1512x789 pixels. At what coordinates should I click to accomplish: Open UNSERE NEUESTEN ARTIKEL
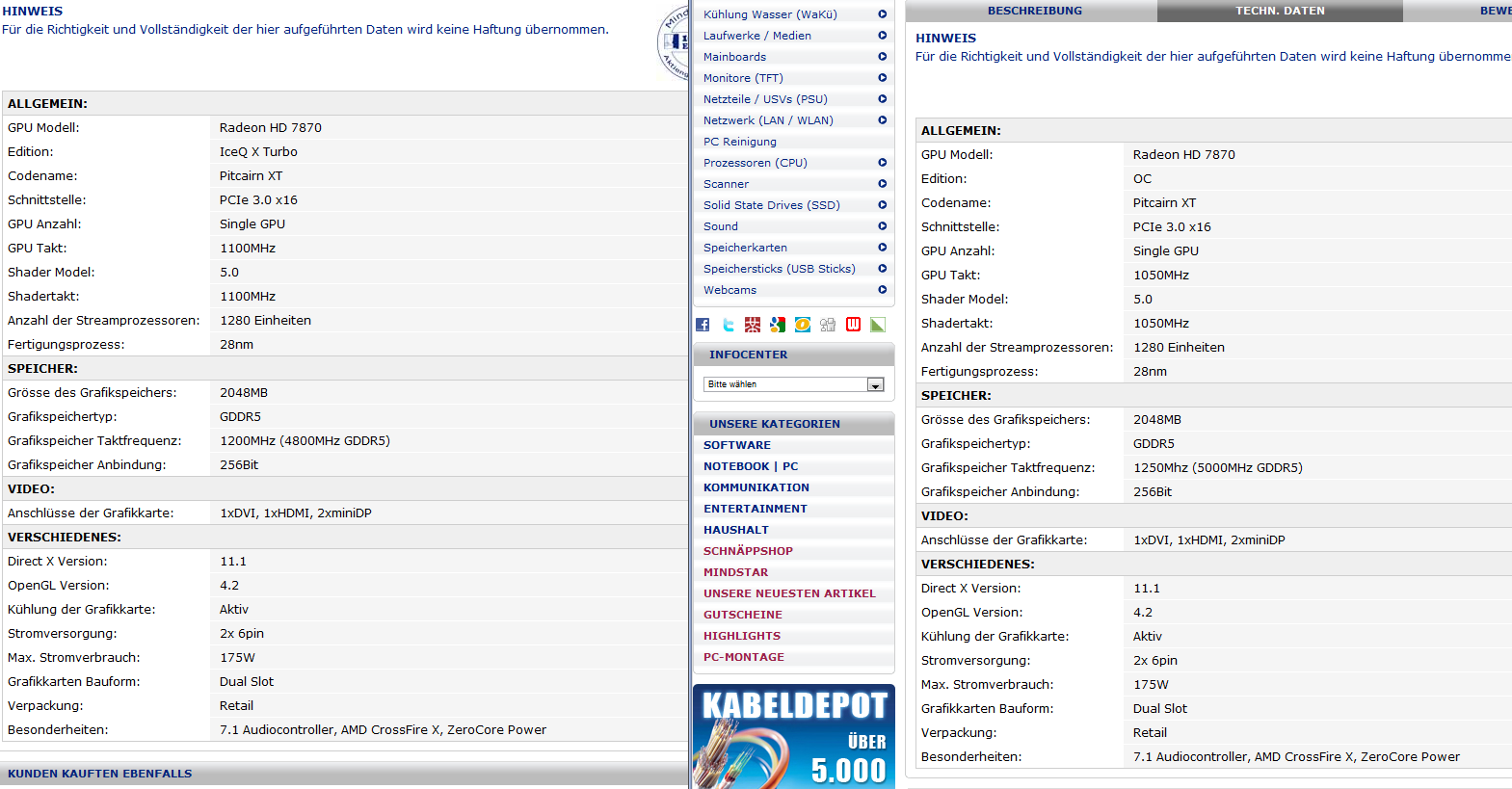(x=789, y=593)
